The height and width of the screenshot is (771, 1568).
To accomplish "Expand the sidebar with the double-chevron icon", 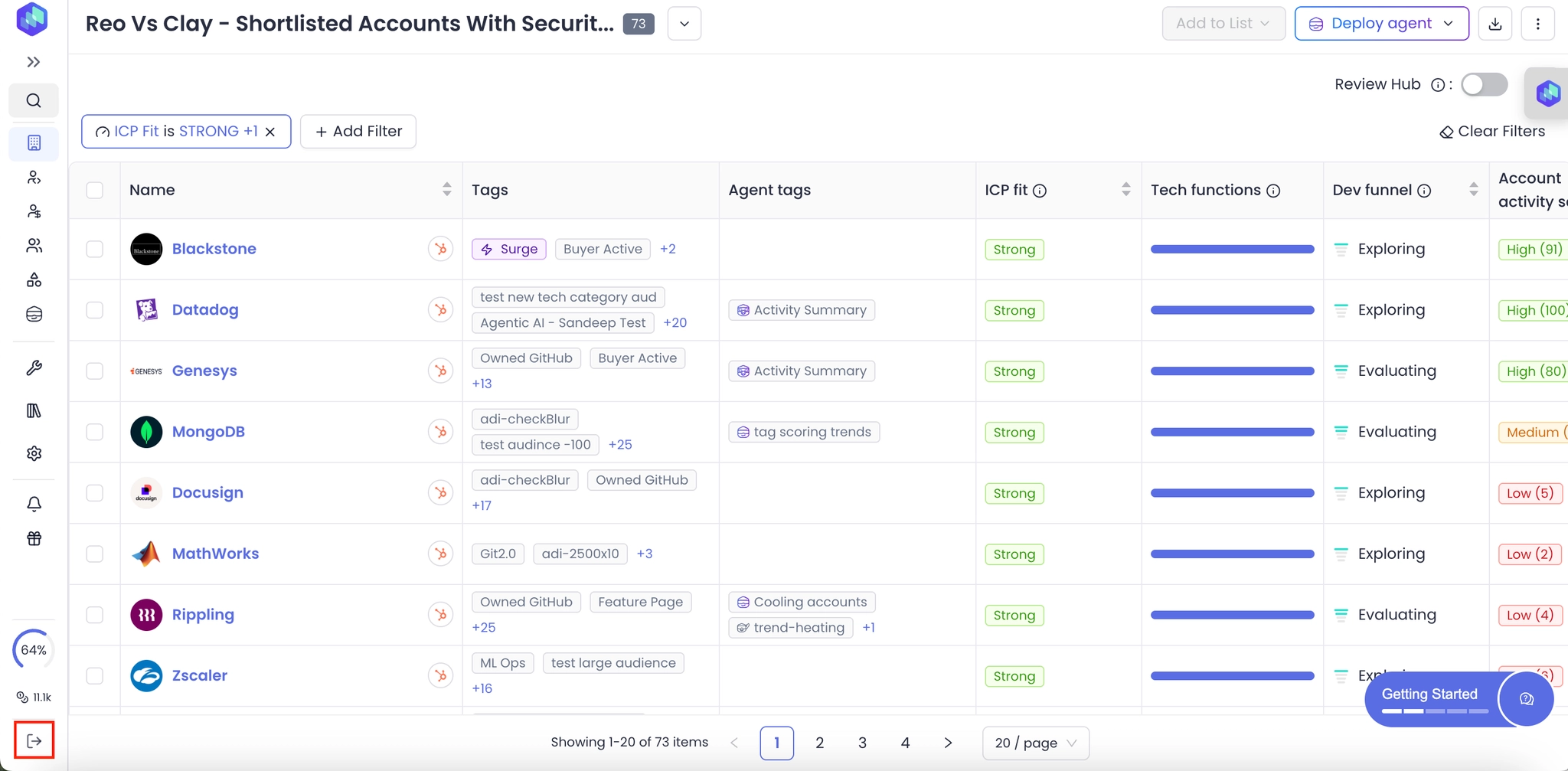I will [x=34, y=62].
